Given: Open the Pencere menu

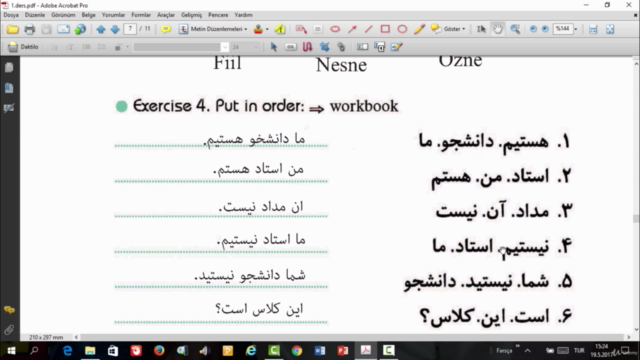Looking at the screenshot, I should pyautogui.click(x=218, y=15).
